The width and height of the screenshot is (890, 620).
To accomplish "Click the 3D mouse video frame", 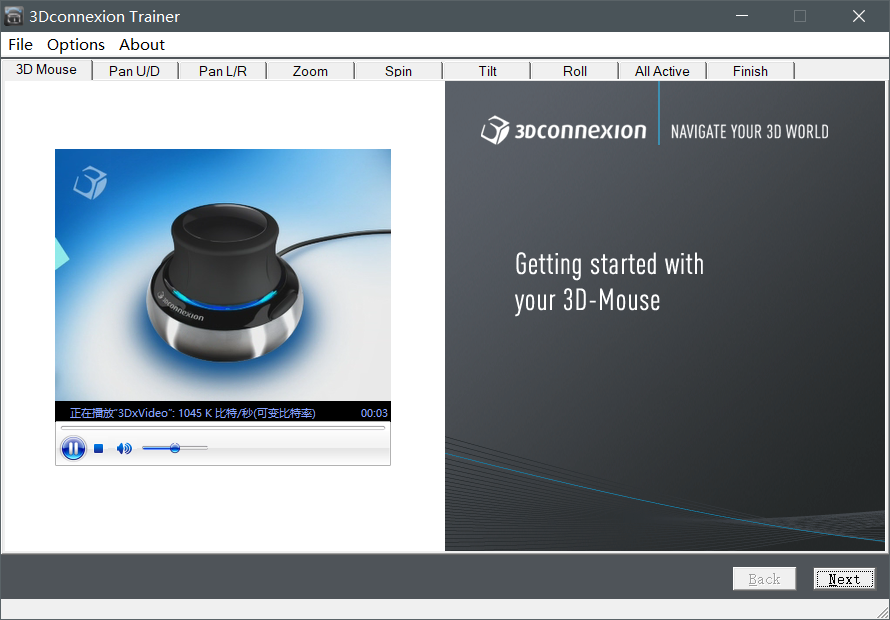I will 222,275.
